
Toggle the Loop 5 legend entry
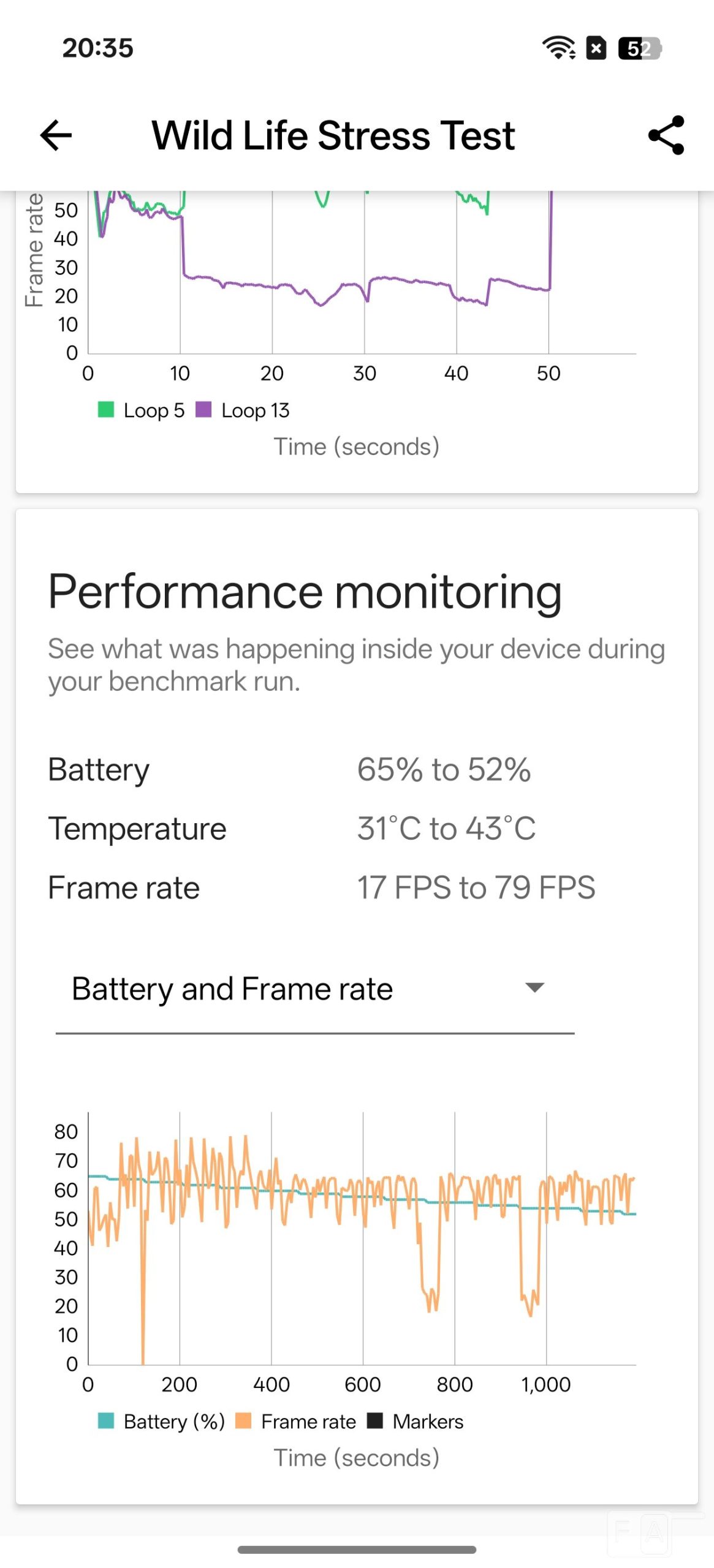point(141,410)
